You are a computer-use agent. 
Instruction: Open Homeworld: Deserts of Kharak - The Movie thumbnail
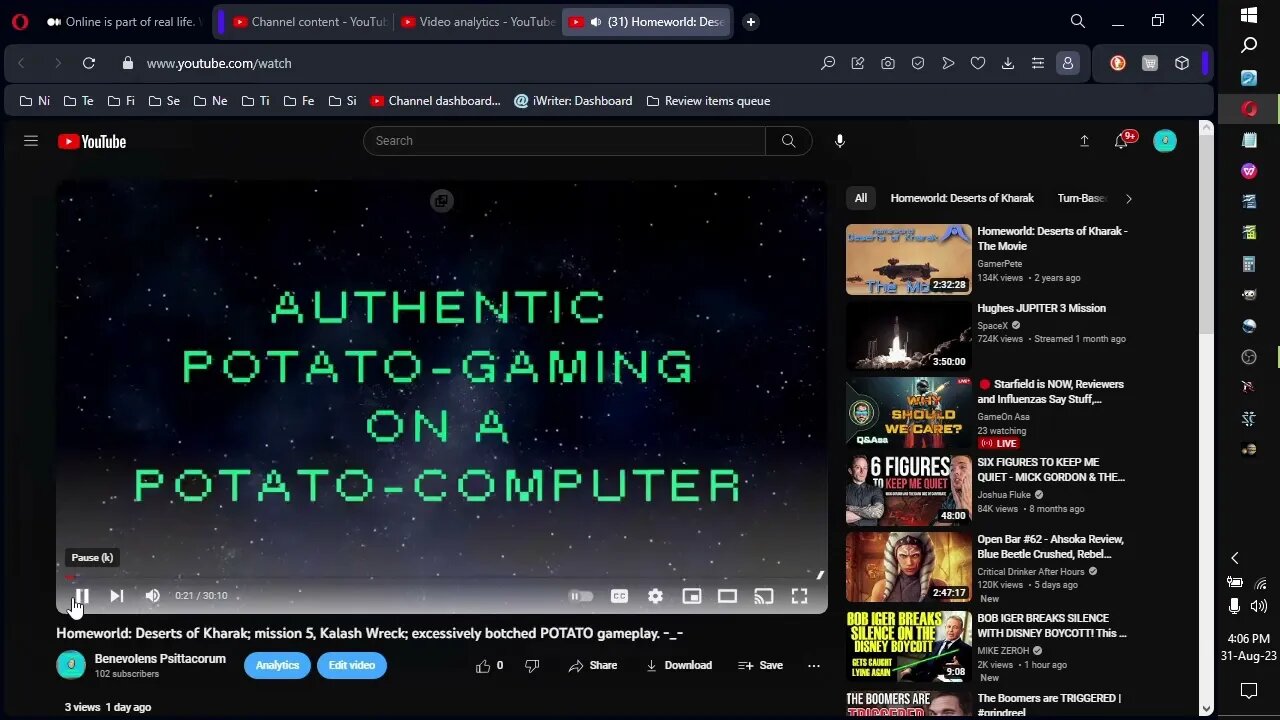pyautogui.click(x=909, y=259)
